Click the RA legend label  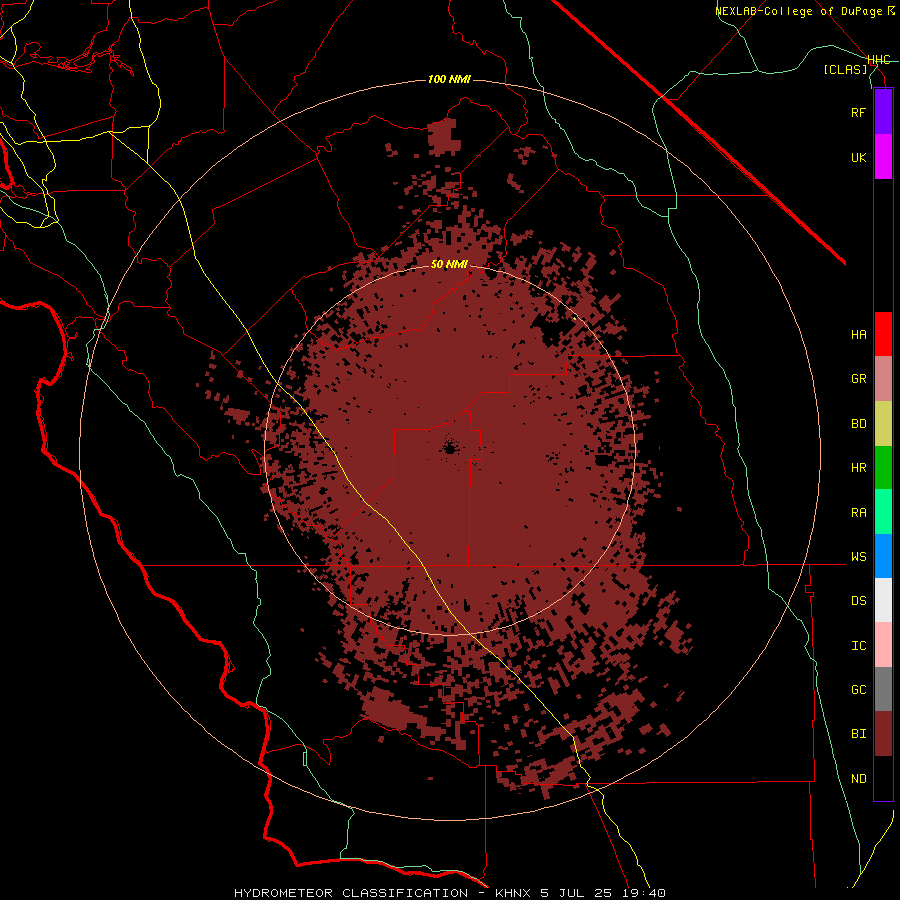point(858,513)
